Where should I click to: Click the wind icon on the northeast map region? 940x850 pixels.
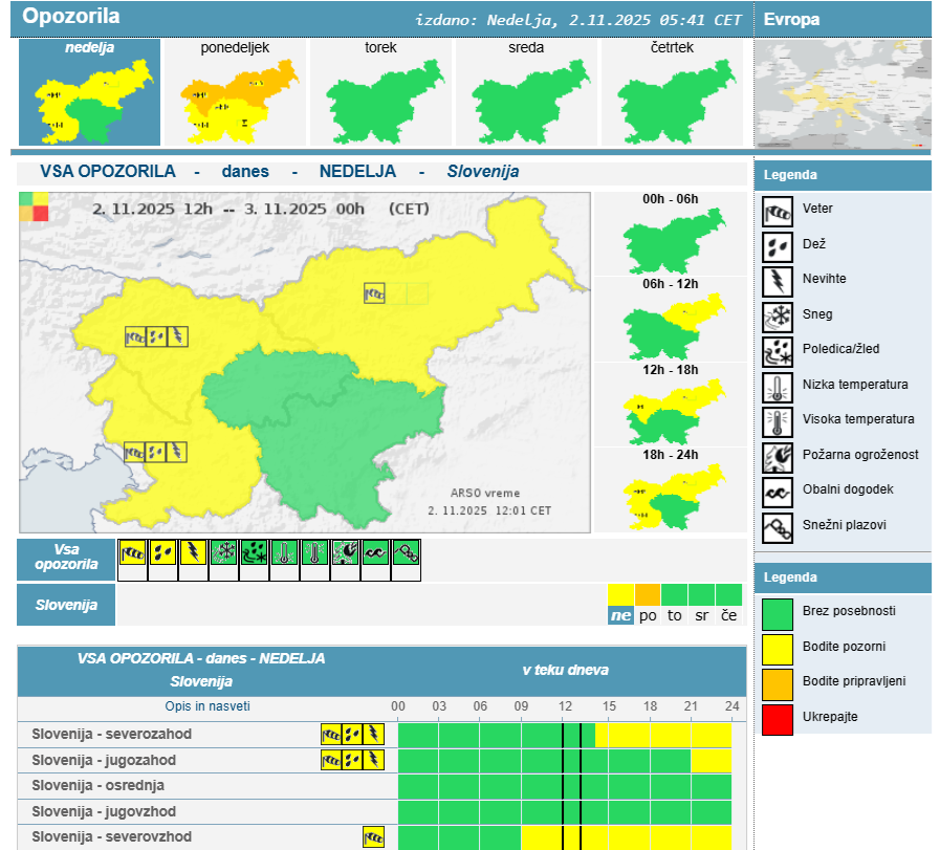click(374, 293)
